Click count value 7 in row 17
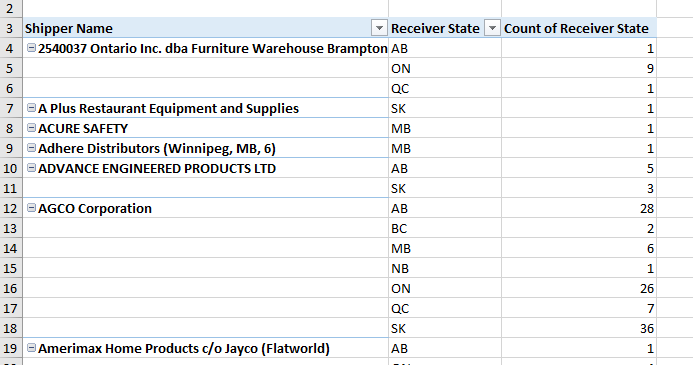Image resolution: width=693 pixels, height=365 pixels. pyautogui.click(x=579, y=308)
